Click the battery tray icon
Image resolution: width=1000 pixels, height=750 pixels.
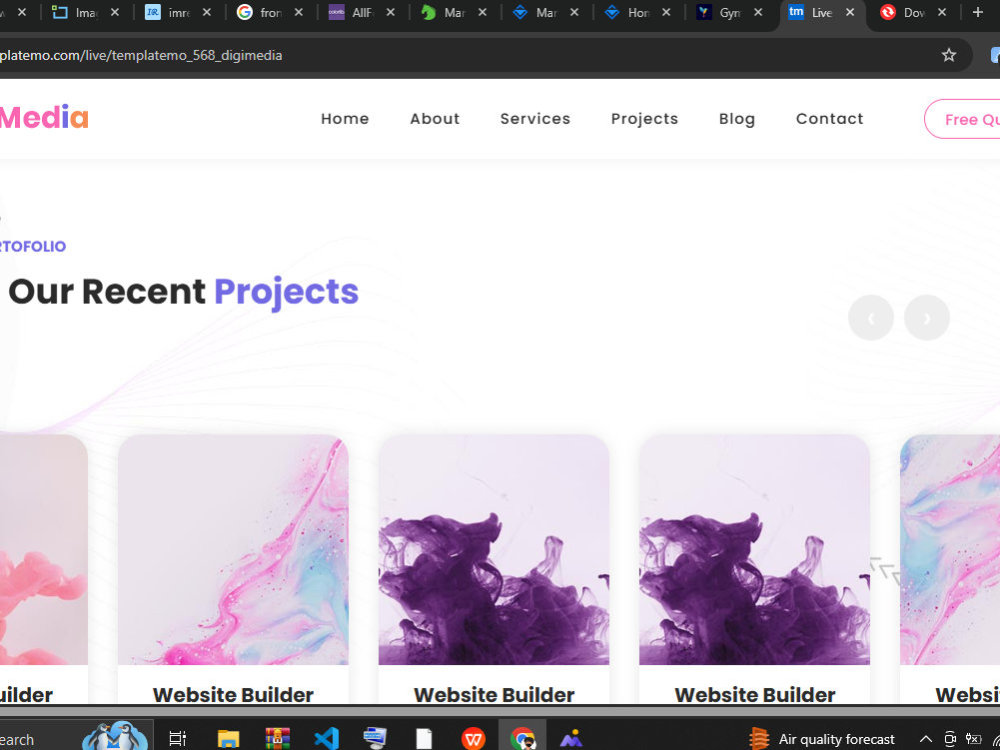[x=974, y=739]
